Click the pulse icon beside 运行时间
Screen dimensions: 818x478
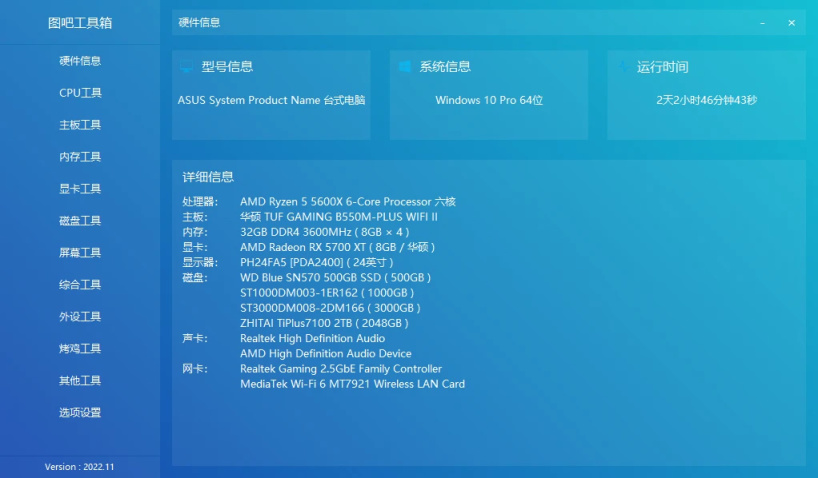[x=623, y=66]
